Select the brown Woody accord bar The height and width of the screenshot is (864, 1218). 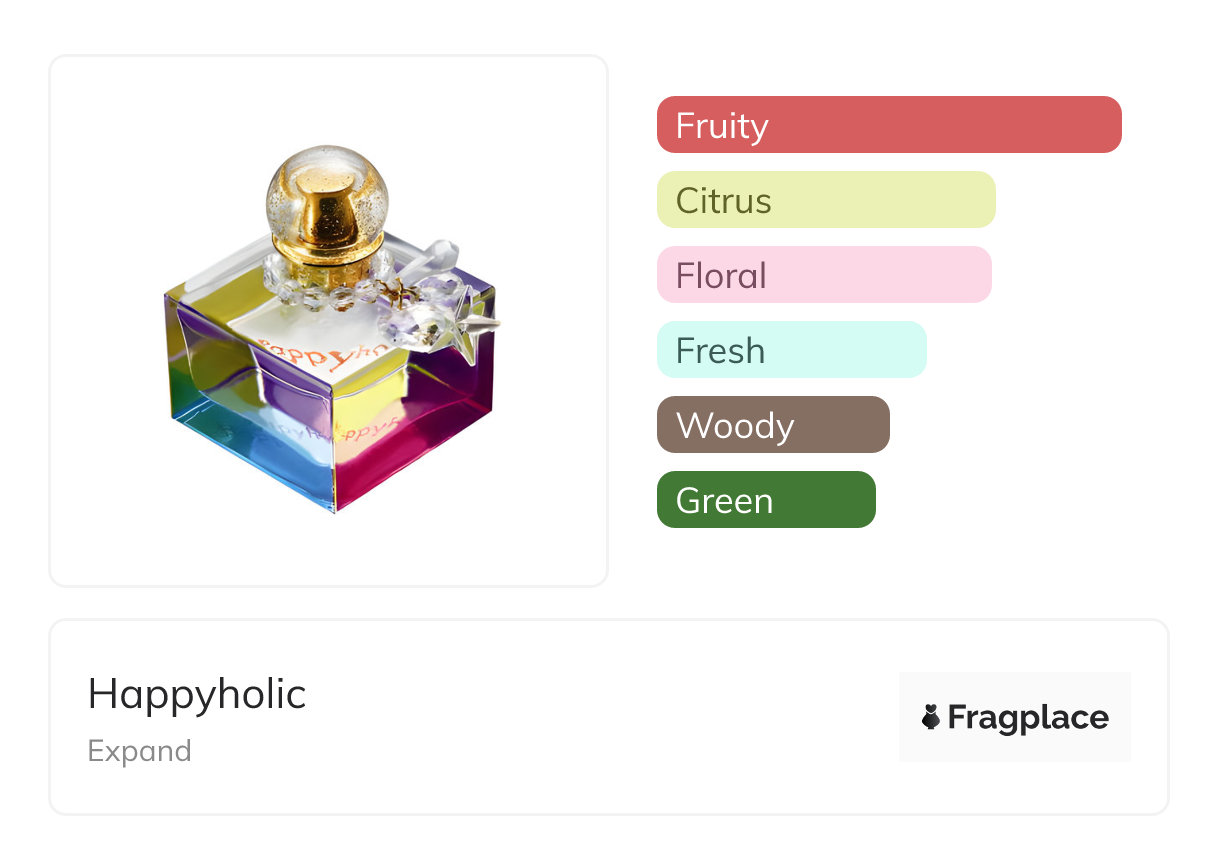[x=773, y=425]
